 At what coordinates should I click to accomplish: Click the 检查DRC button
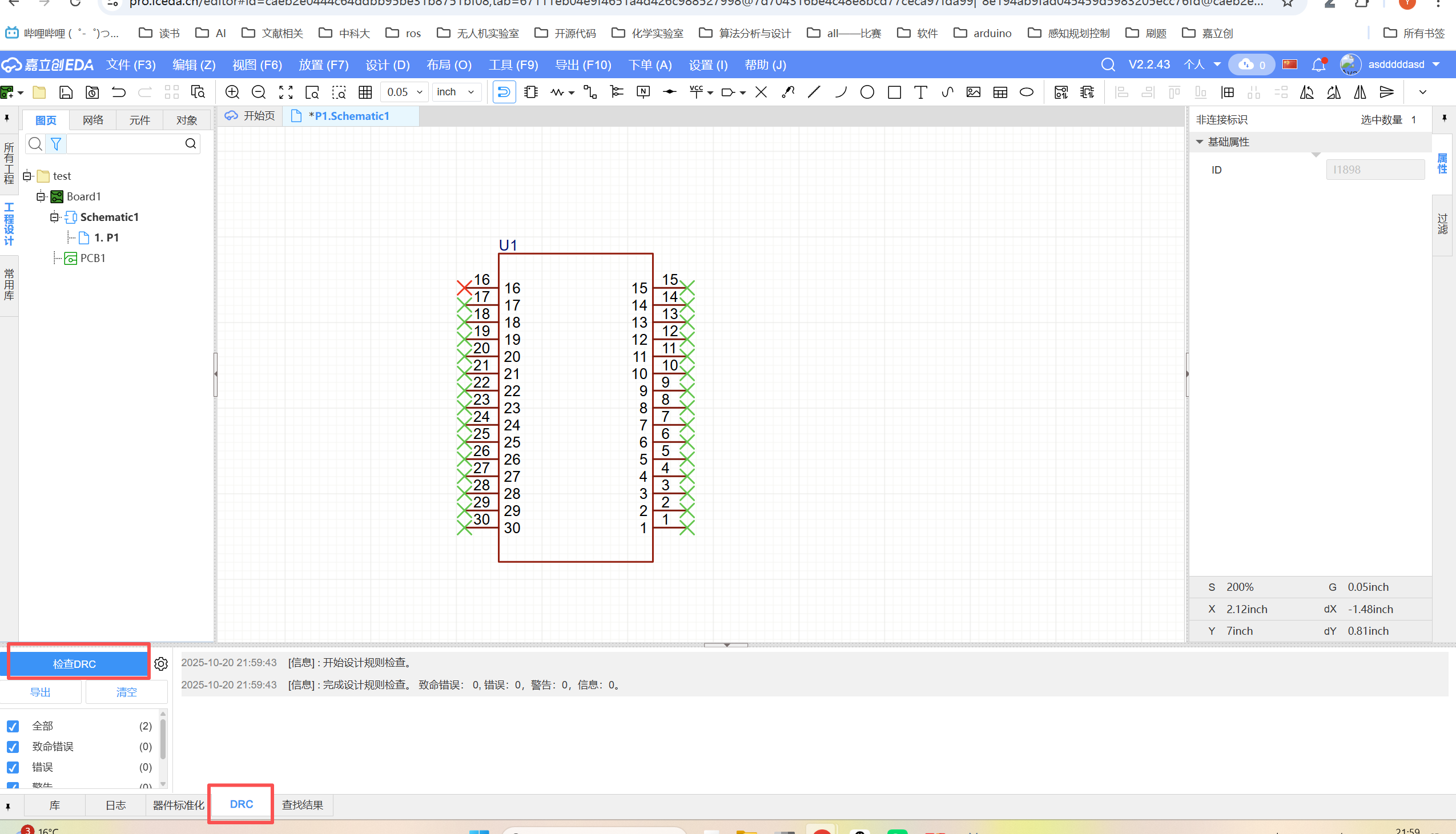pyautogui.click(x=74, y=663)
